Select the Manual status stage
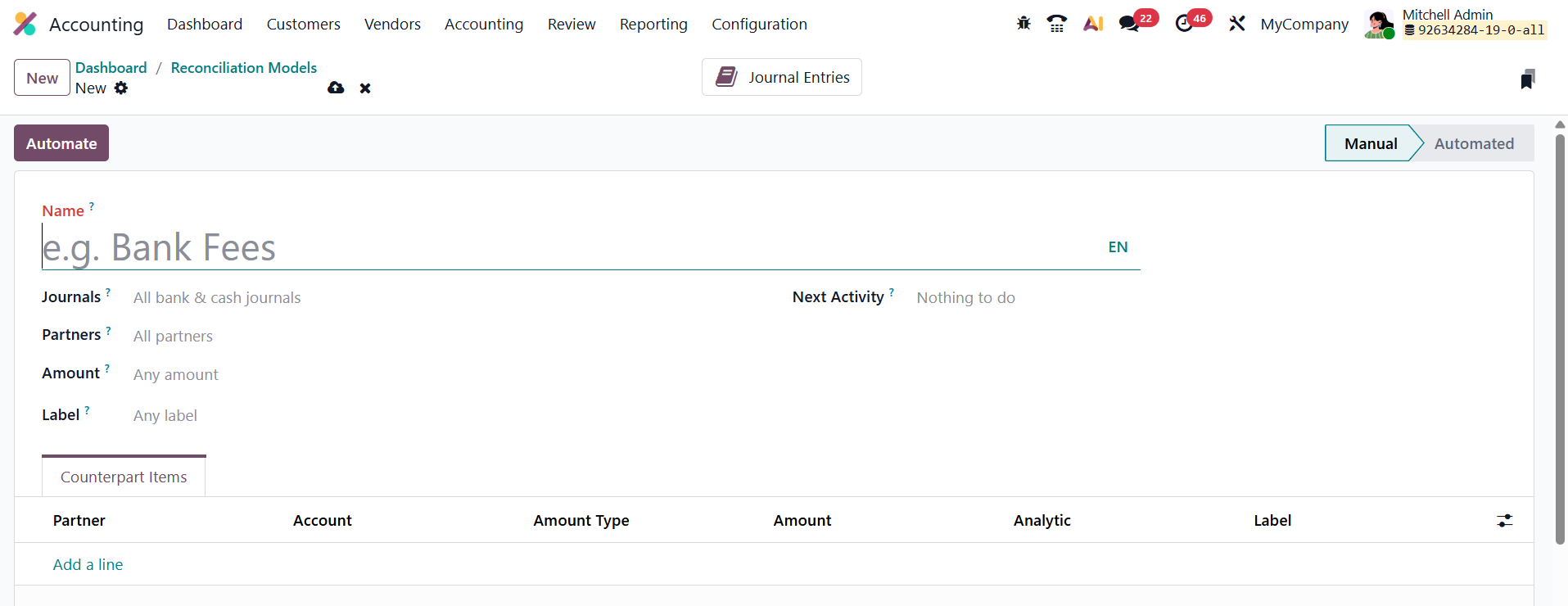 click(1370, 143)
